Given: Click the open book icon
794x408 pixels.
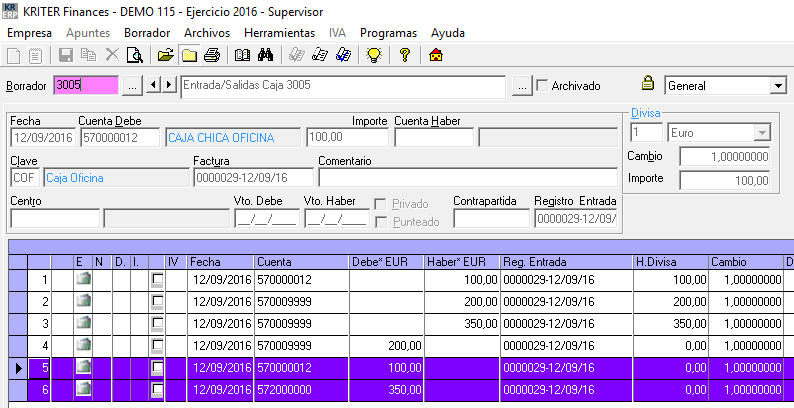Looking at the screenshot, I should click(242, 55).
